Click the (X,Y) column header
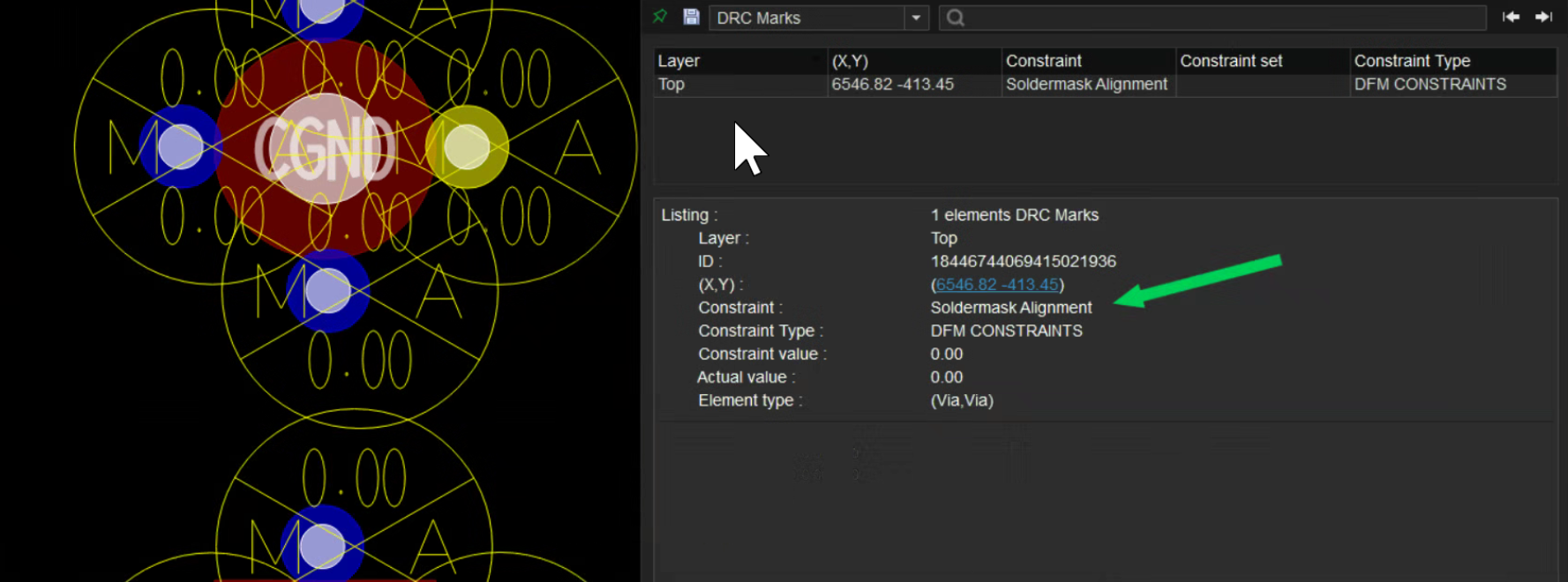 850,61
